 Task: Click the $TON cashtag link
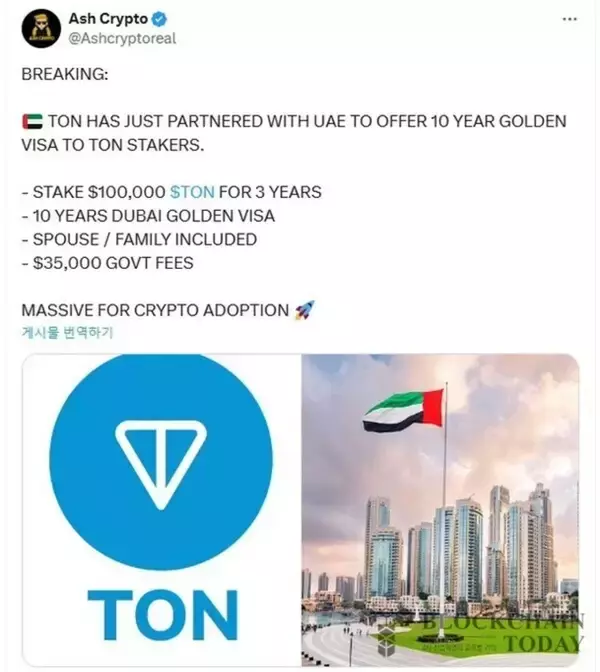[192, 192]
